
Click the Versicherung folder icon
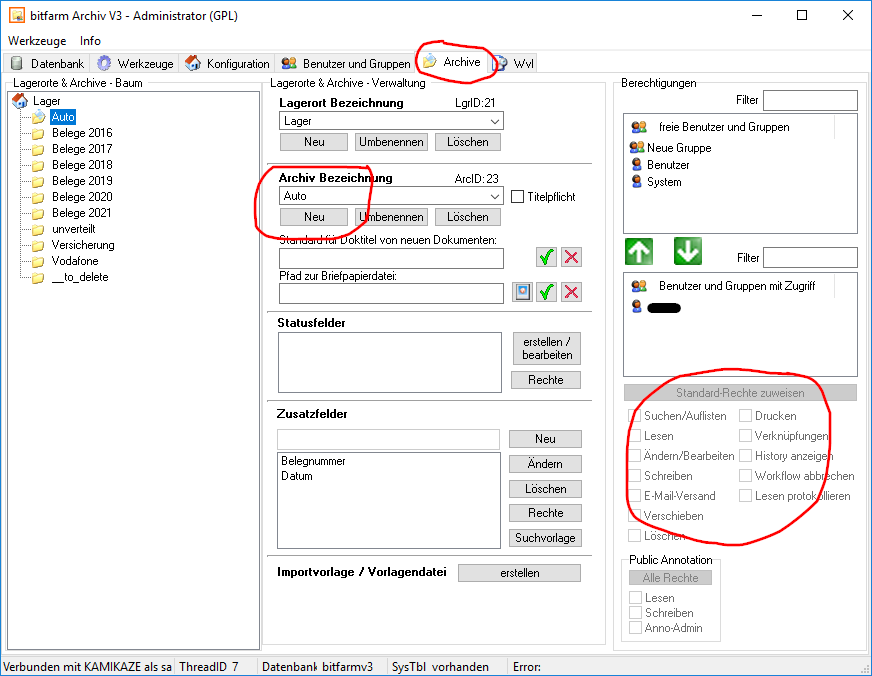pyautogui.click(x=38, y=245)
